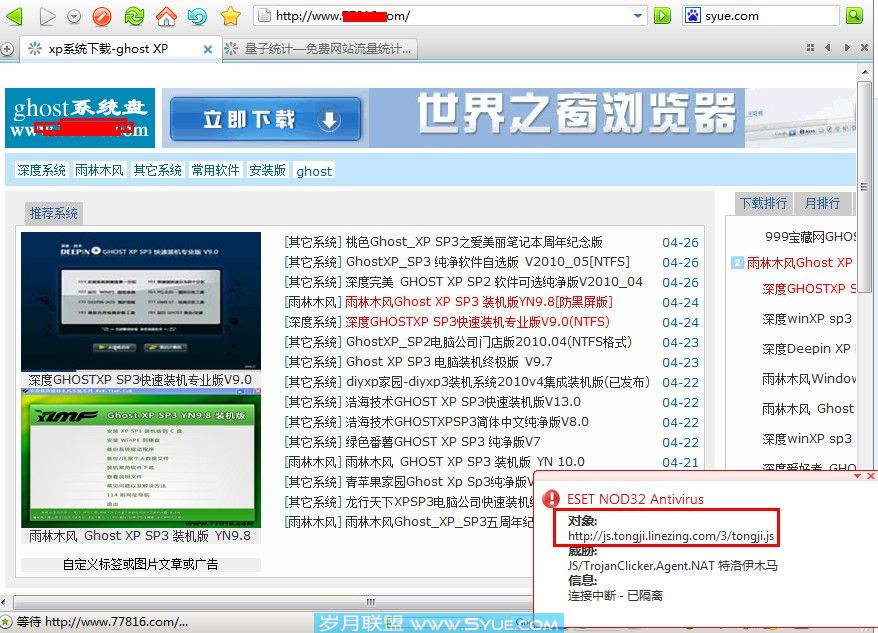Click the red Stop loading button
The image size is (878, 633).
click(101, 16)
